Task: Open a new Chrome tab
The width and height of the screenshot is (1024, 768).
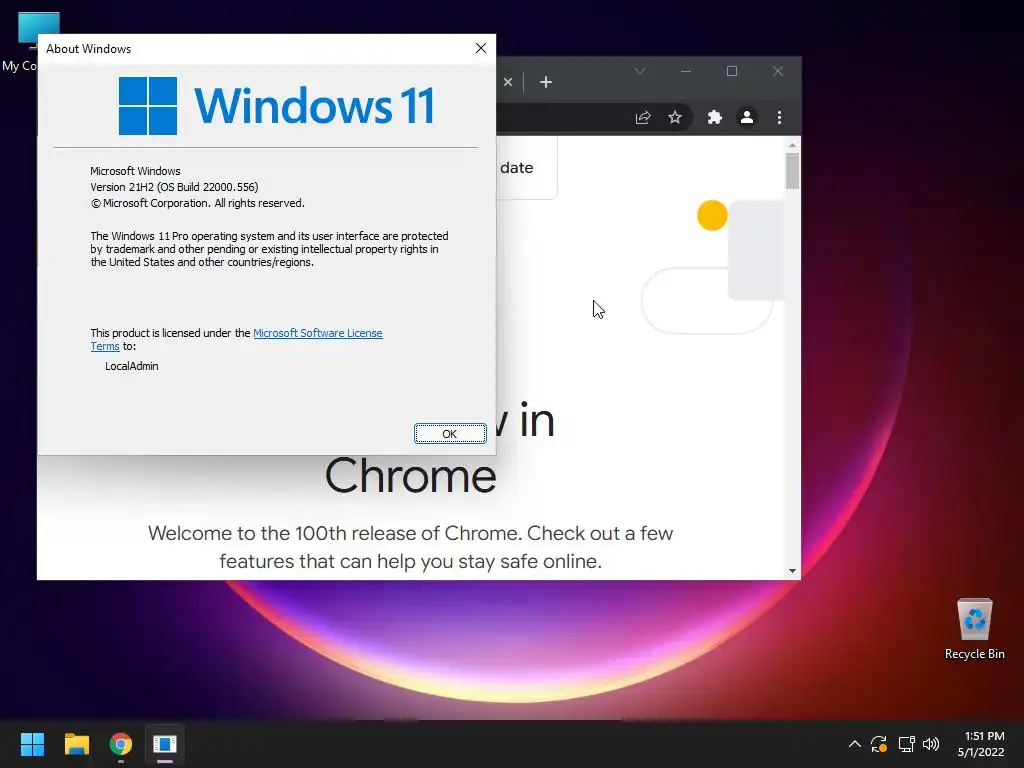Action: (546, 82)
